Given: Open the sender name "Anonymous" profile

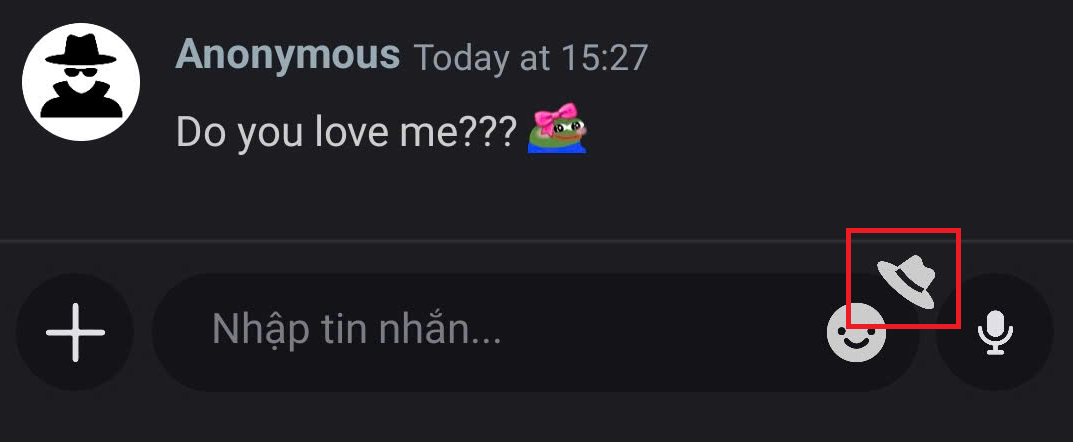Looking at the screenshot, I should click(287, 55).
